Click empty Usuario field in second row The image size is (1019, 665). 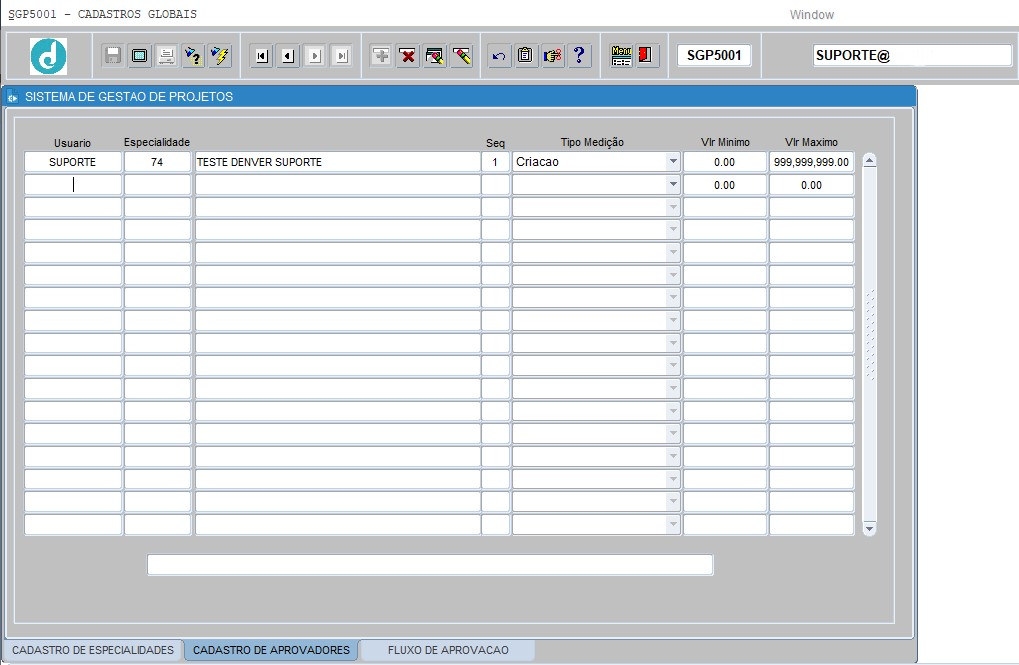(x=73, y=185)
